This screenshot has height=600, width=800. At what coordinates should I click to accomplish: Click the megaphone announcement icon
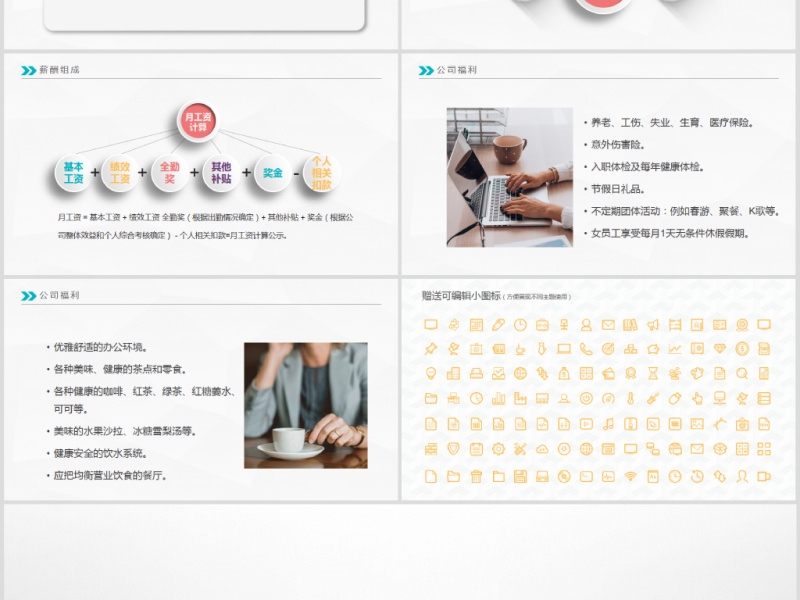tap(651, 324)
